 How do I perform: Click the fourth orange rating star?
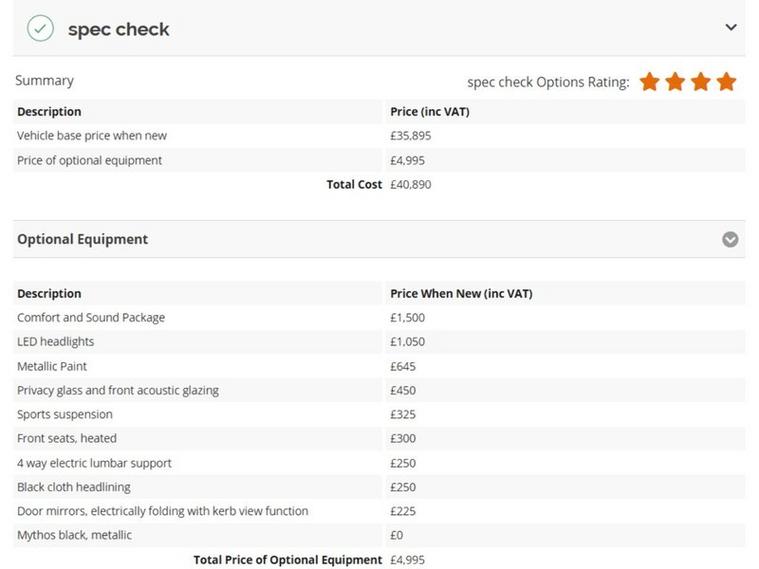(726, 81)
